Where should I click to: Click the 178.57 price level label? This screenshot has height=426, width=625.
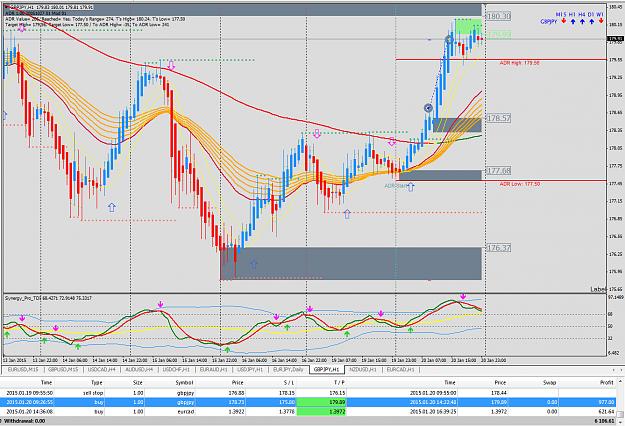coord(499,118)
